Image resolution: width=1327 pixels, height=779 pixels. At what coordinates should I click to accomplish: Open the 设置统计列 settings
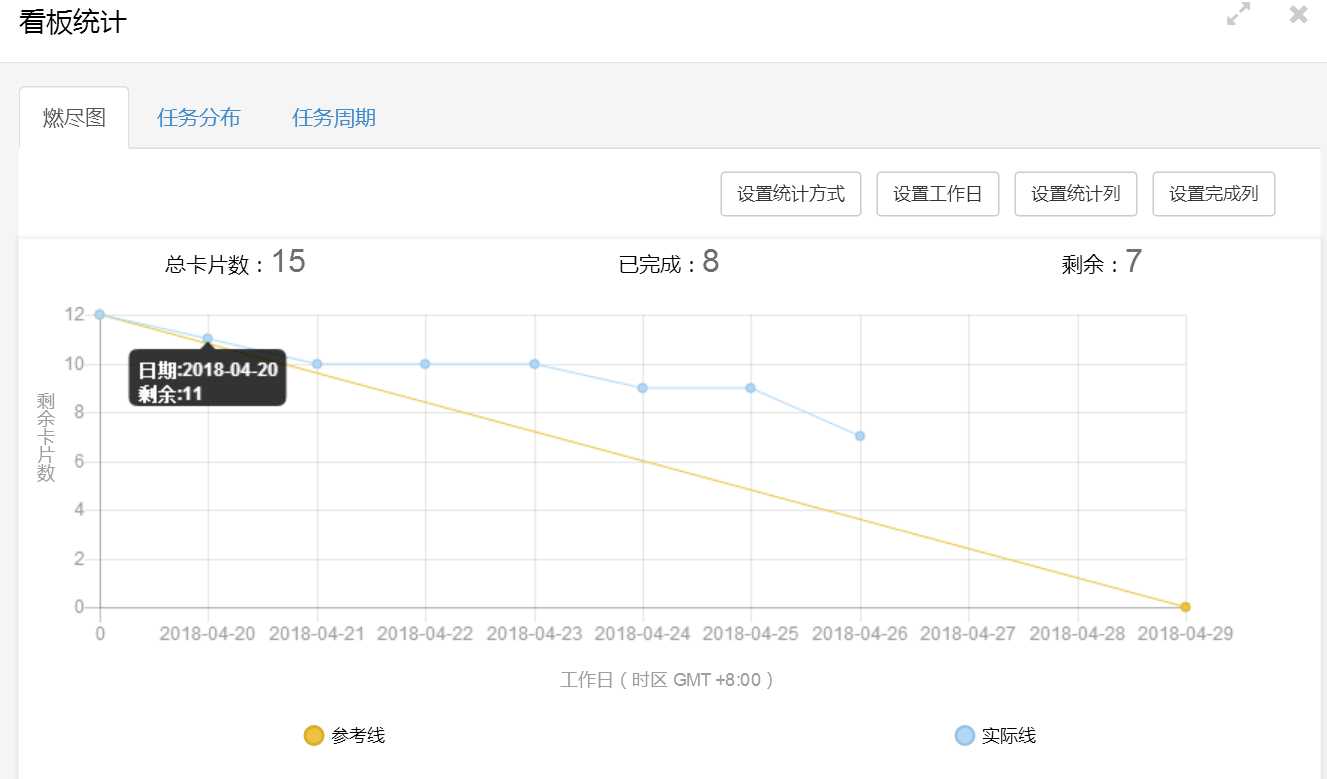1076,194
